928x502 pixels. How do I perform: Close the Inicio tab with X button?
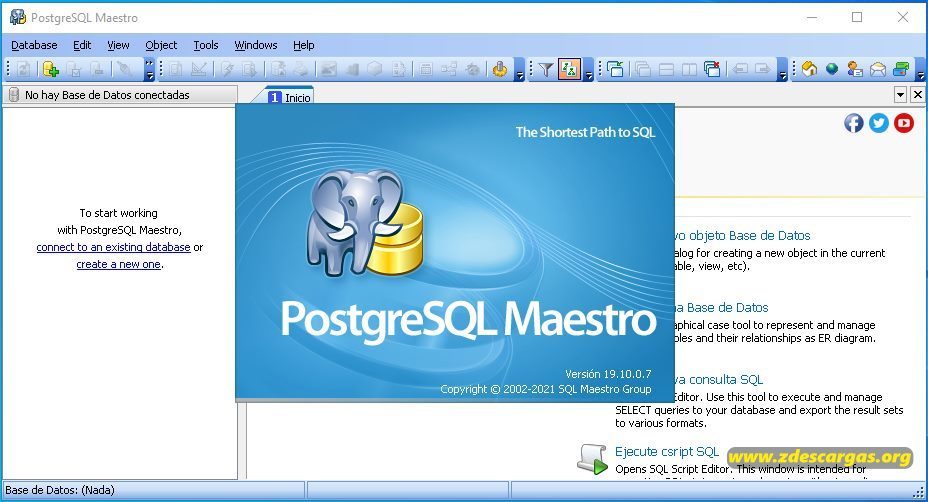point(917,94)
